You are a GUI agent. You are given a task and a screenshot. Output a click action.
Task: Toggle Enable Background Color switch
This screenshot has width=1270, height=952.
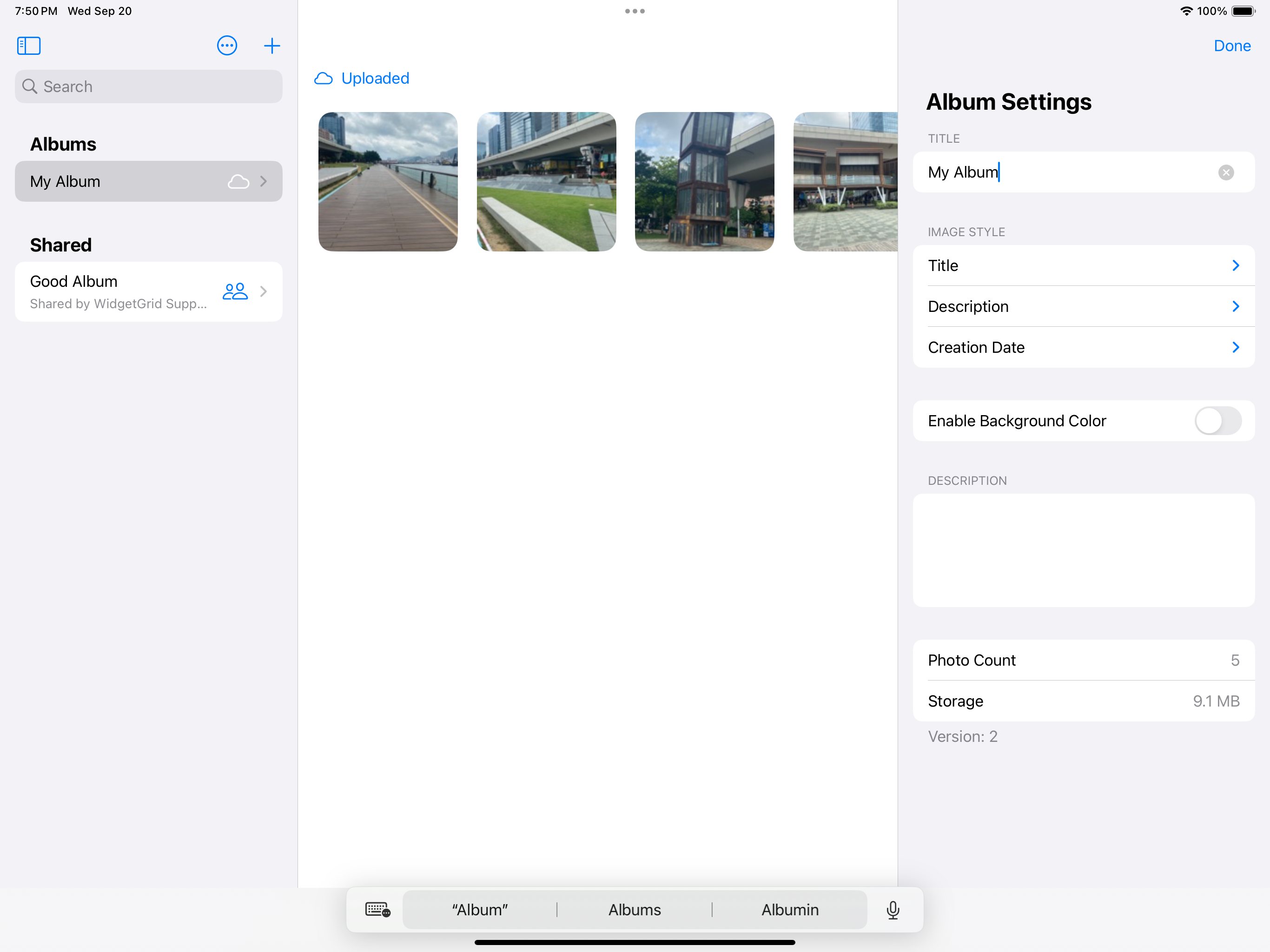point(1218,421)
